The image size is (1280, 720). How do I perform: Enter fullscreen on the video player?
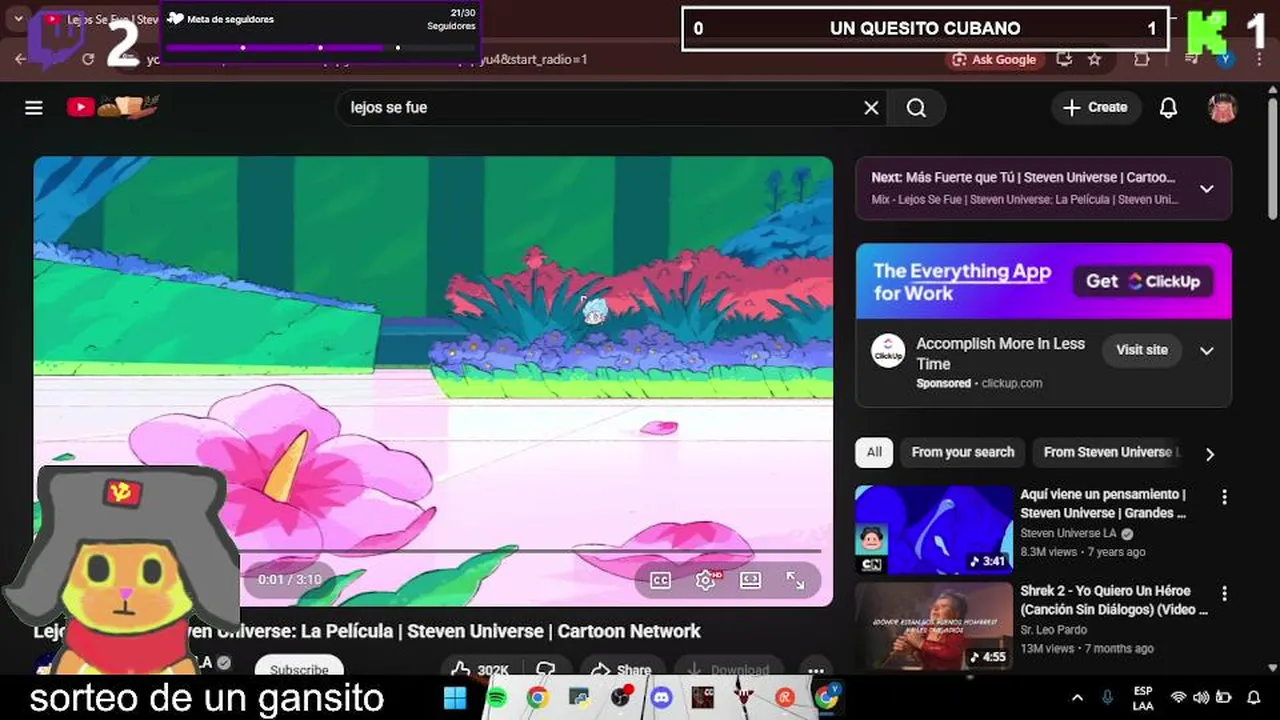pyautogui.click(x=795, y=580)
